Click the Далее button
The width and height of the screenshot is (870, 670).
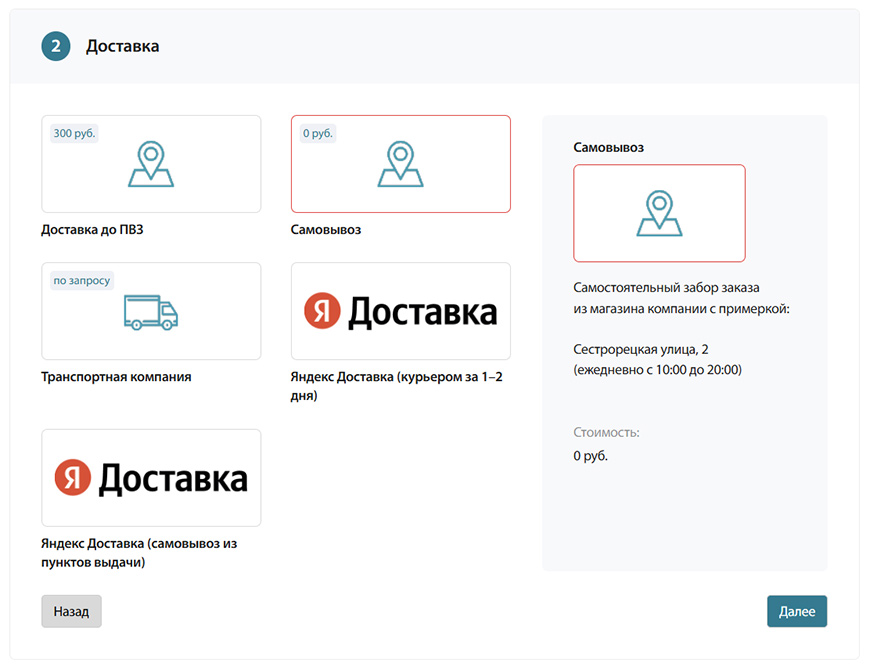tap(797, 611)
